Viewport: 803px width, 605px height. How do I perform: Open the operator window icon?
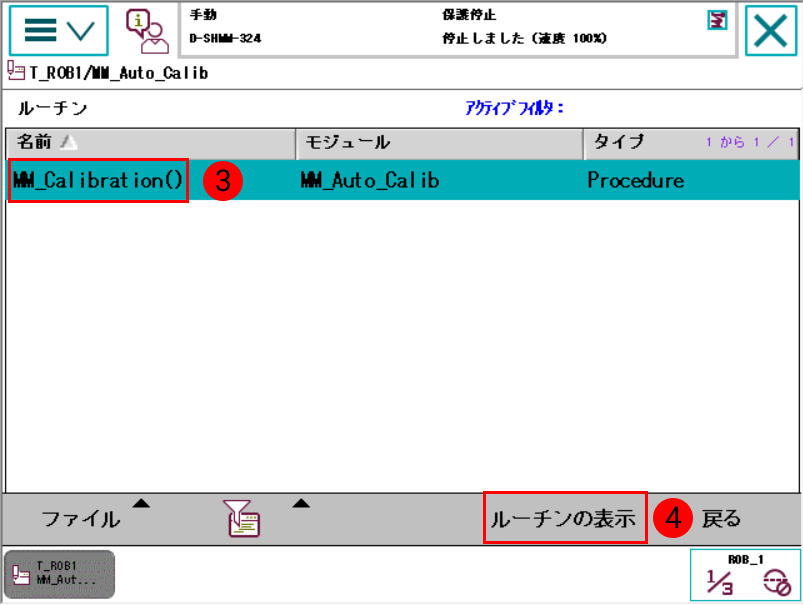147,31
